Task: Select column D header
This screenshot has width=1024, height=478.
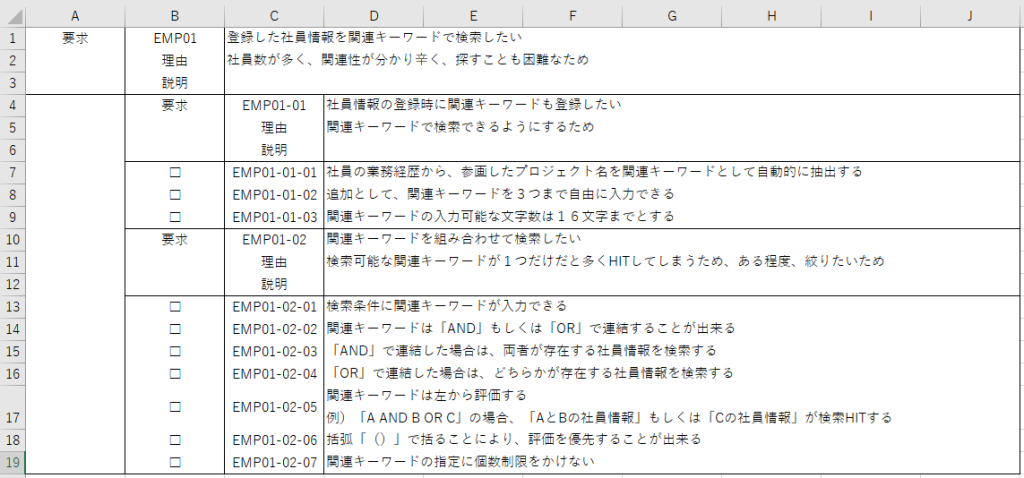Action: [x=373, y=15]
